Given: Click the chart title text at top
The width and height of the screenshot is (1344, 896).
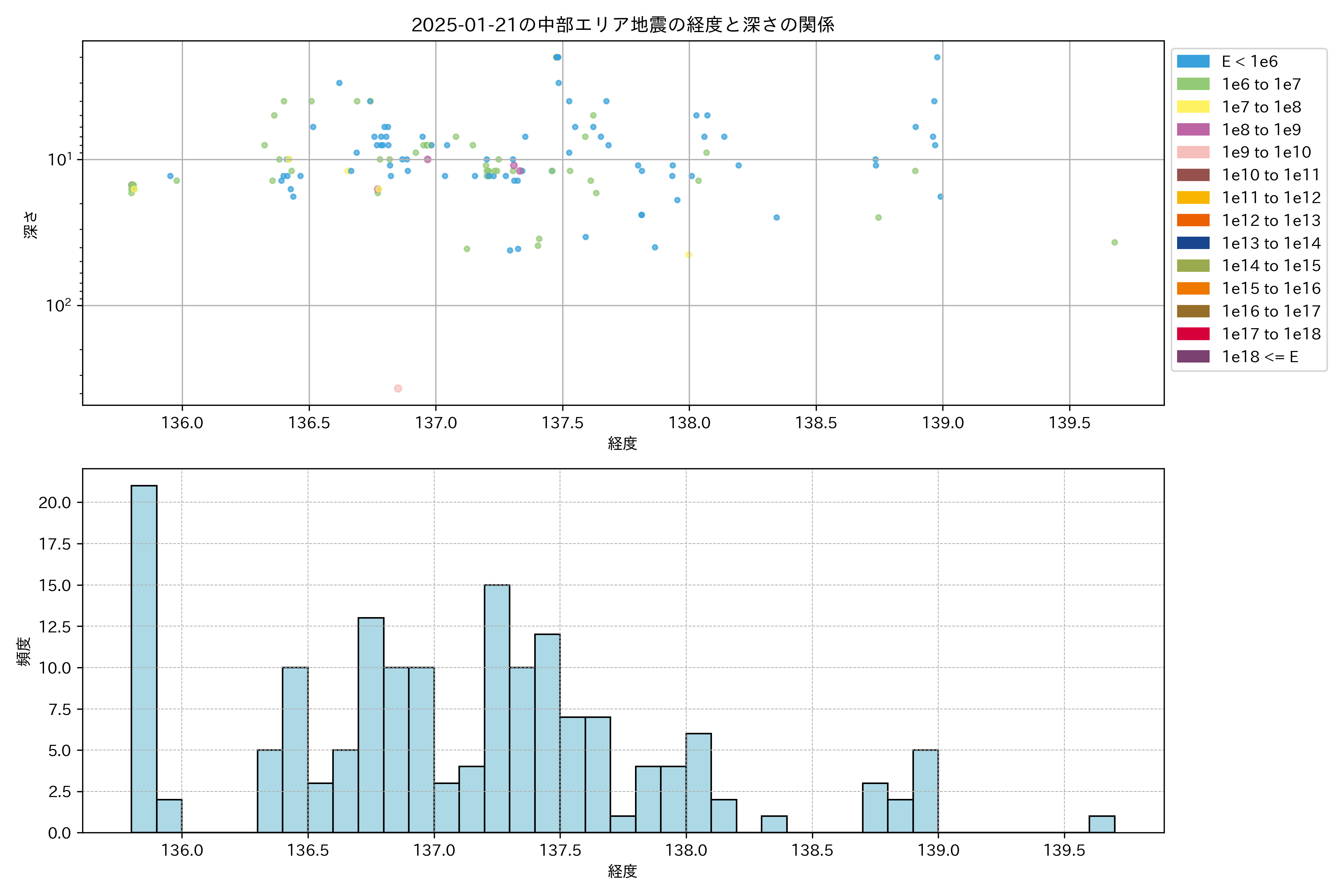Looking at the screenshot, I should (x=623, y=25).
